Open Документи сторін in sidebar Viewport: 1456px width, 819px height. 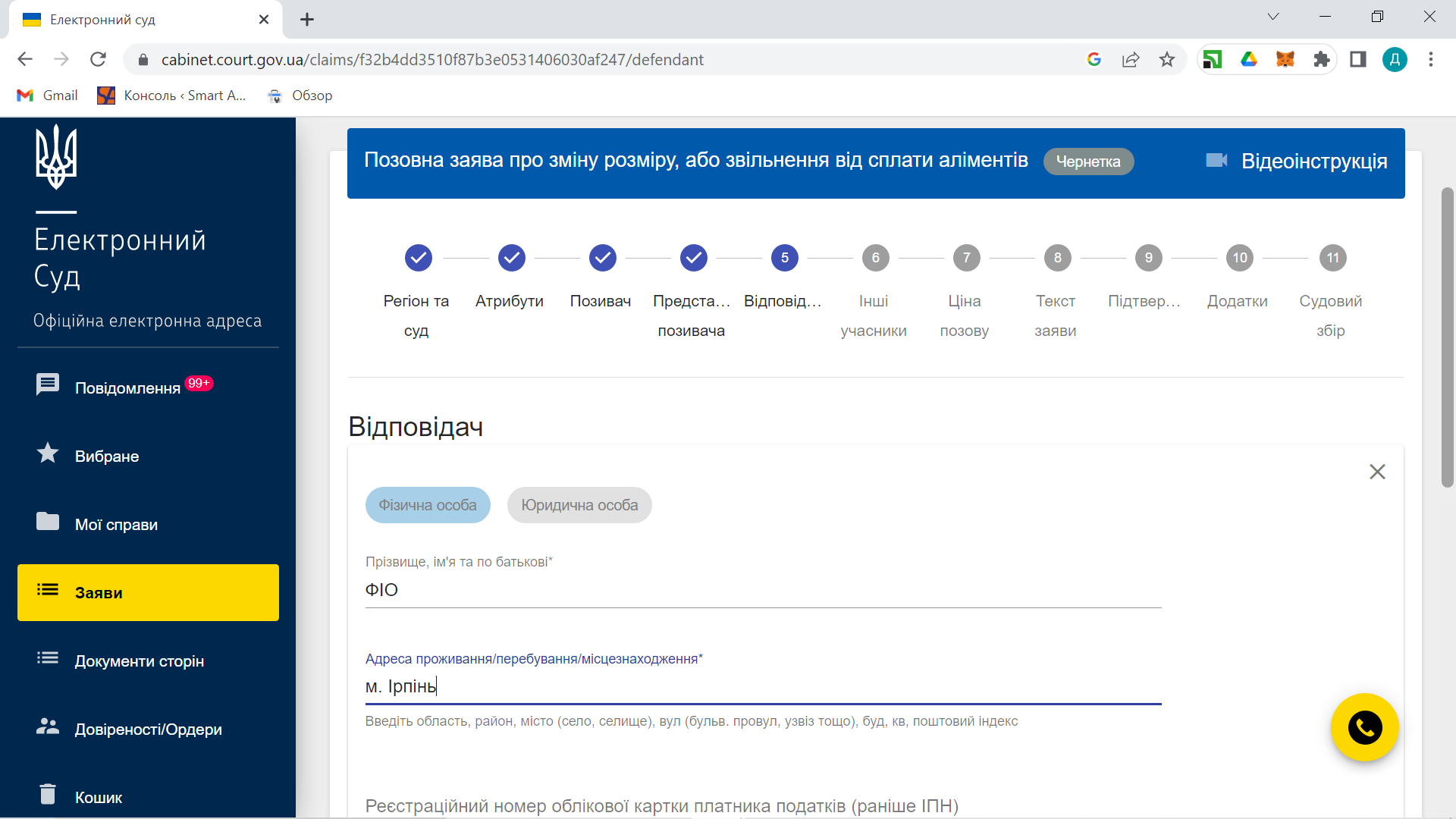(x=139, y=661)
